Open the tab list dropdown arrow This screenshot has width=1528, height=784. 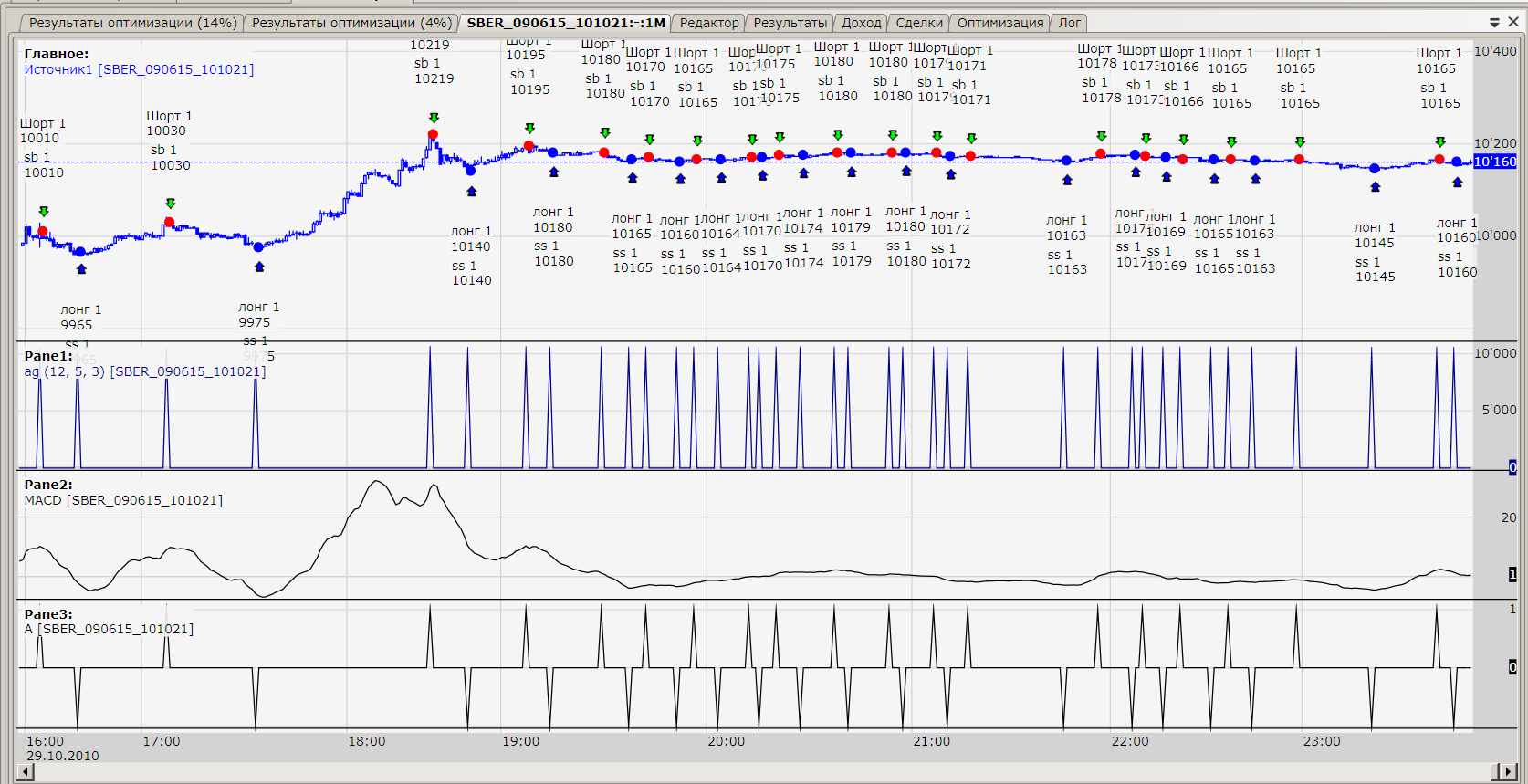point(1494,22)
